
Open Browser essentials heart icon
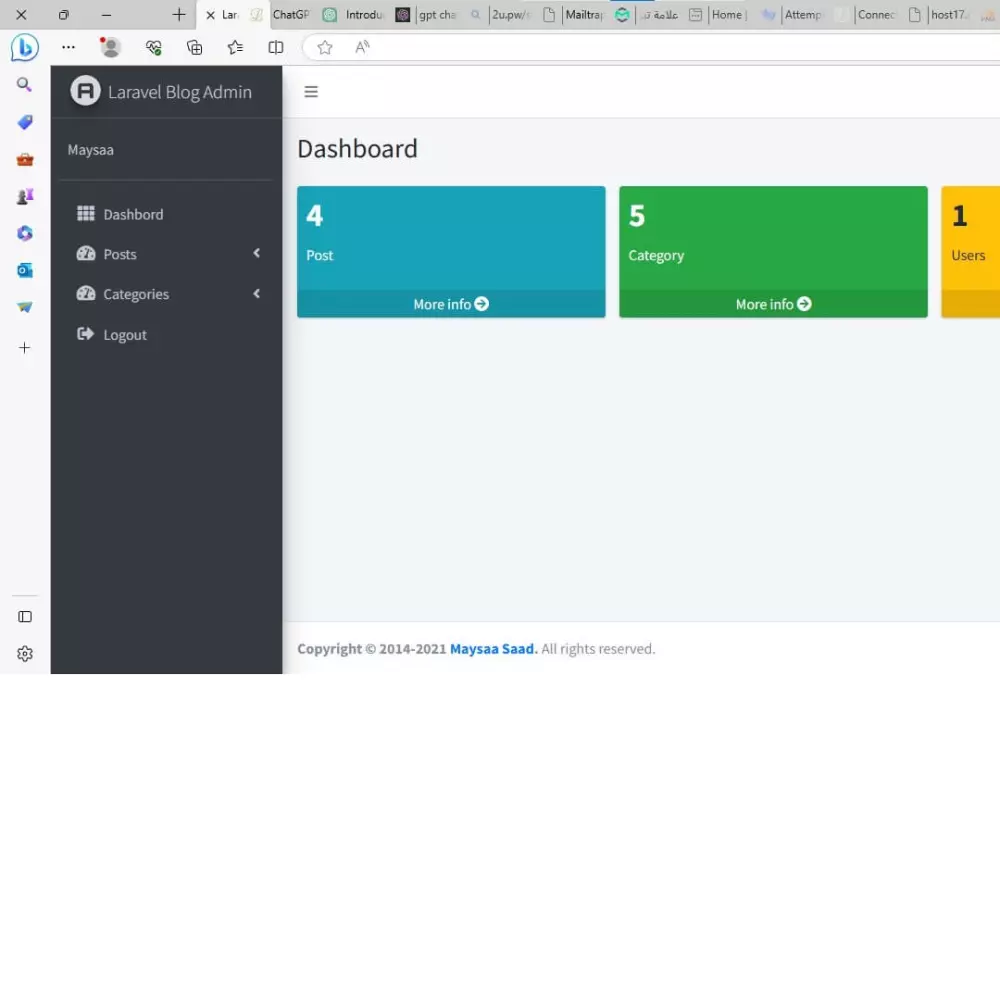tap(154, 47)
